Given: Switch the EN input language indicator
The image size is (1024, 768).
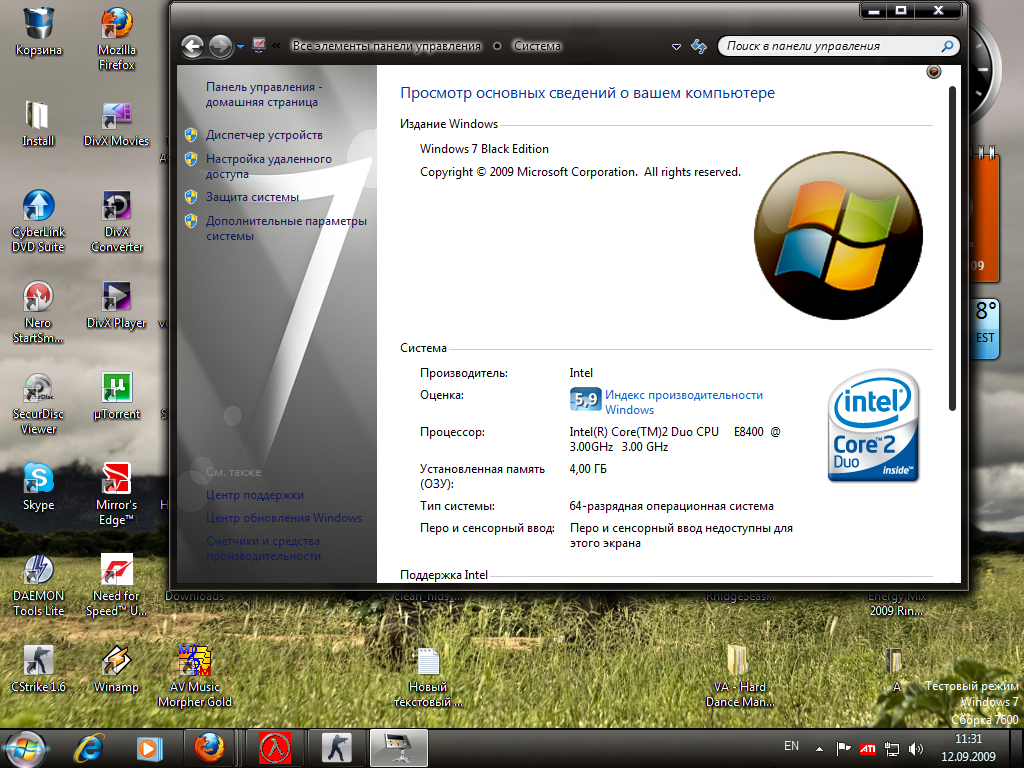Looking at the screenshot, I should coord(792,746).
